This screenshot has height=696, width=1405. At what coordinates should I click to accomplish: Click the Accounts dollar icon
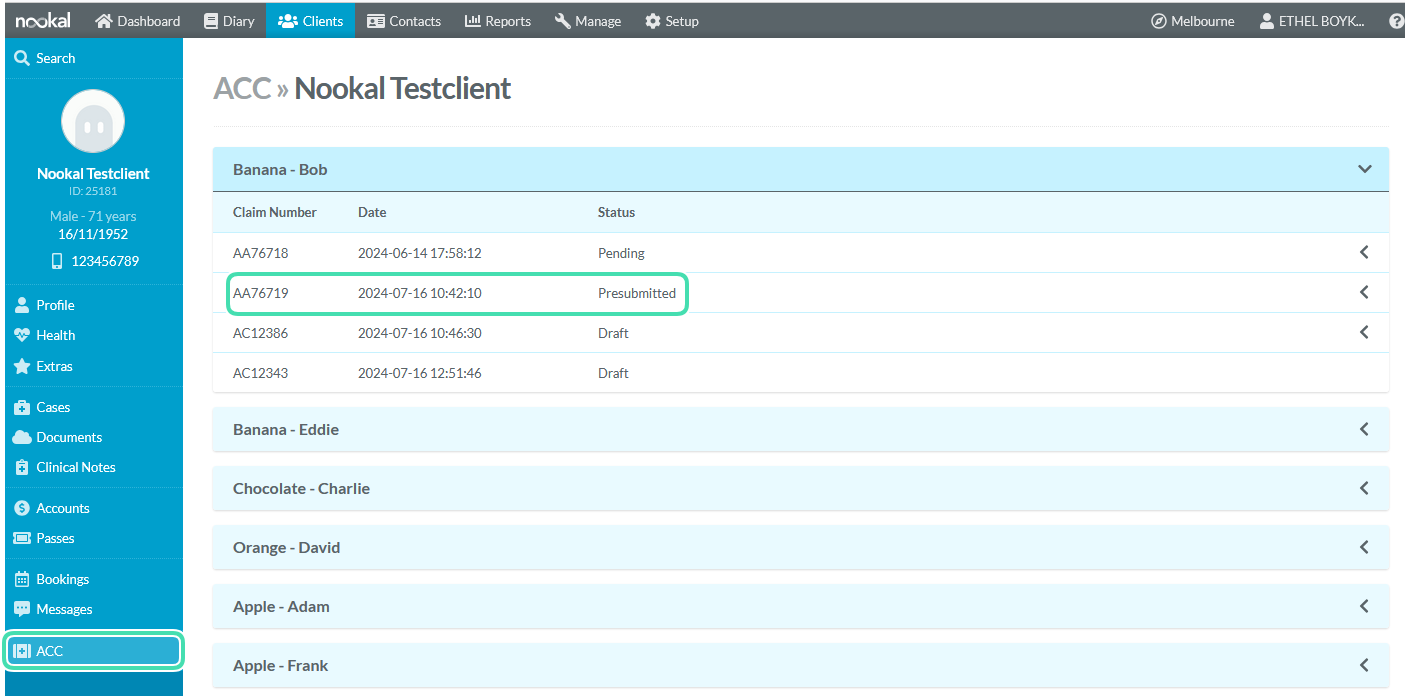(x=22, y=508)
